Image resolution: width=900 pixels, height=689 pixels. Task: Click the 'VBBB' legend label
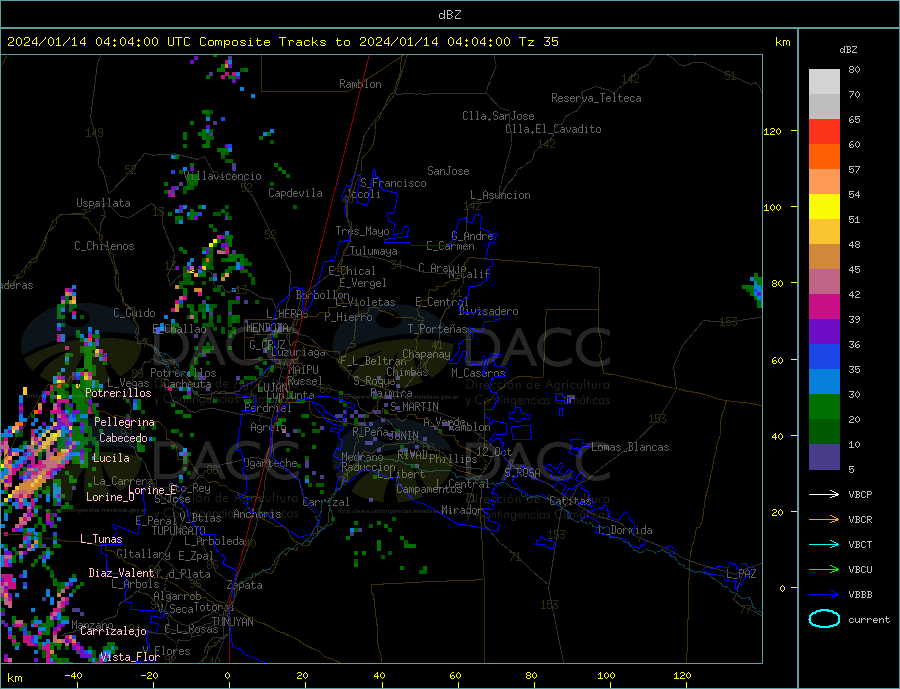pyautogui.click(x=860, y=594)
